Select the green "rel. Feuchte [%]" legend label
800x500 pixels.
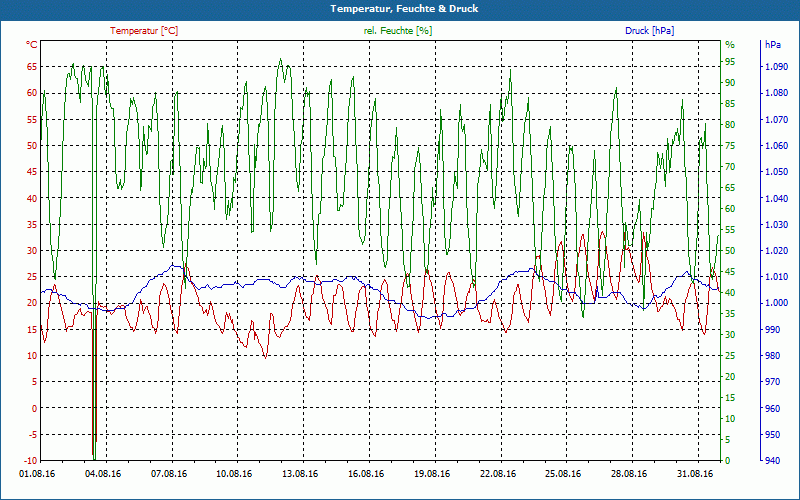click(x=398, y=31)
